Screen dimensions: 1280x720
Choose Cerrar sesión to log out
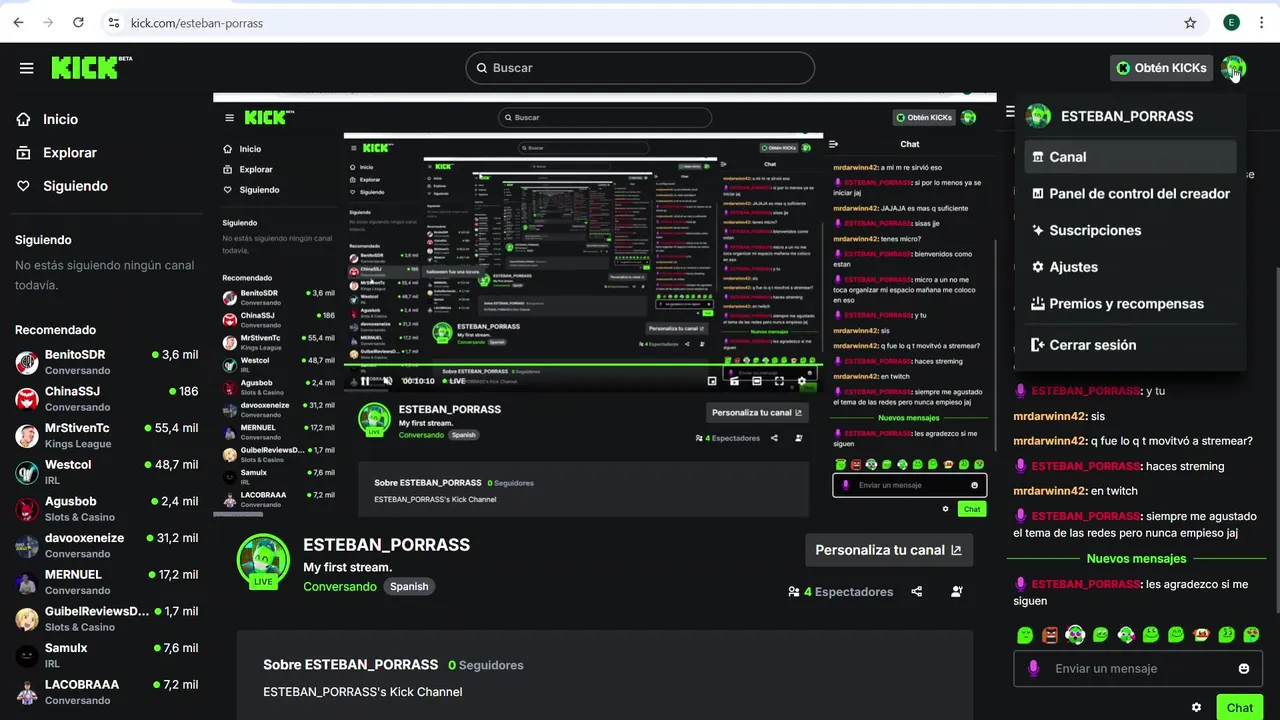[x=1130, y=345]
